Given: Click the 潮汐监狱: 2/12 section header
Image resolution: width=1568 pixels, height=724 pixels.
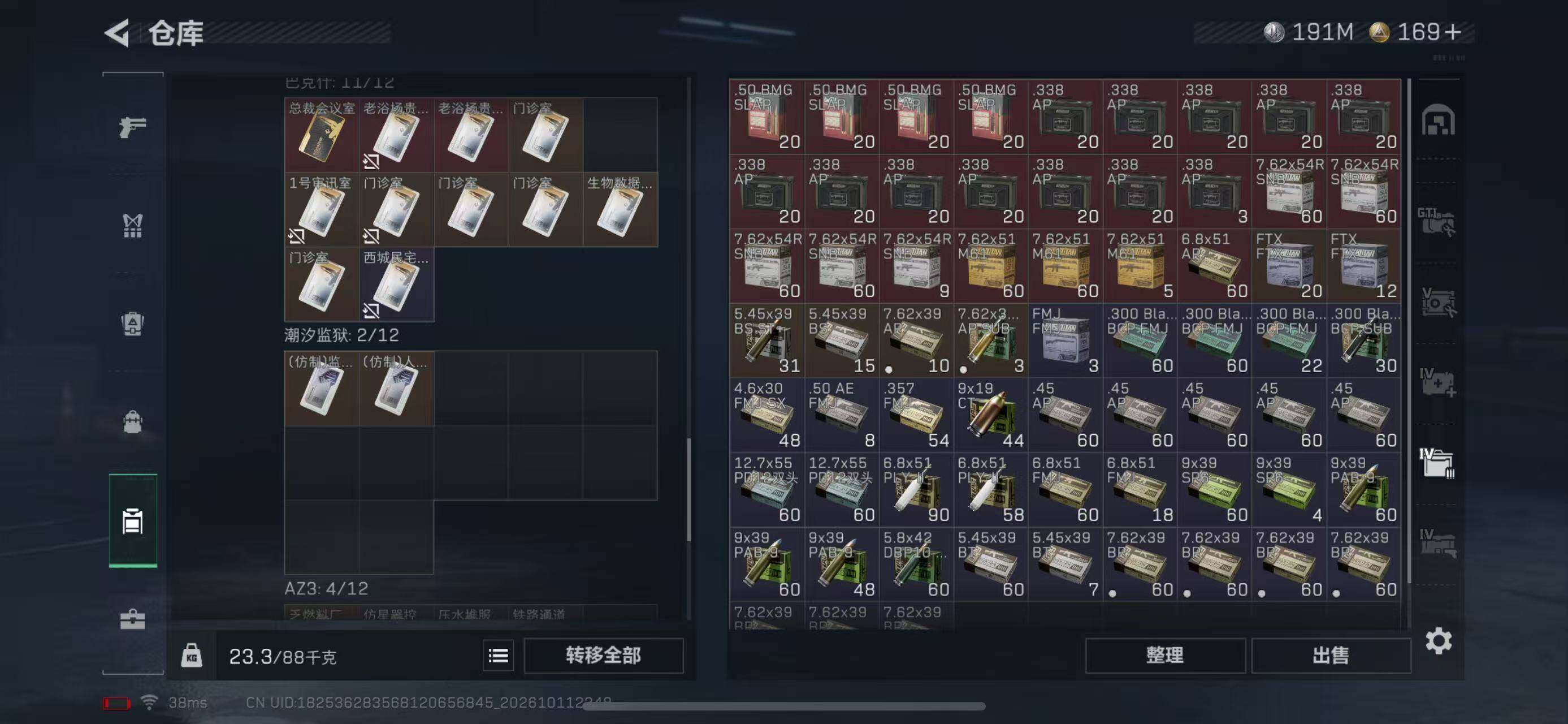Looking at the screenshot, I should point(341,335).
